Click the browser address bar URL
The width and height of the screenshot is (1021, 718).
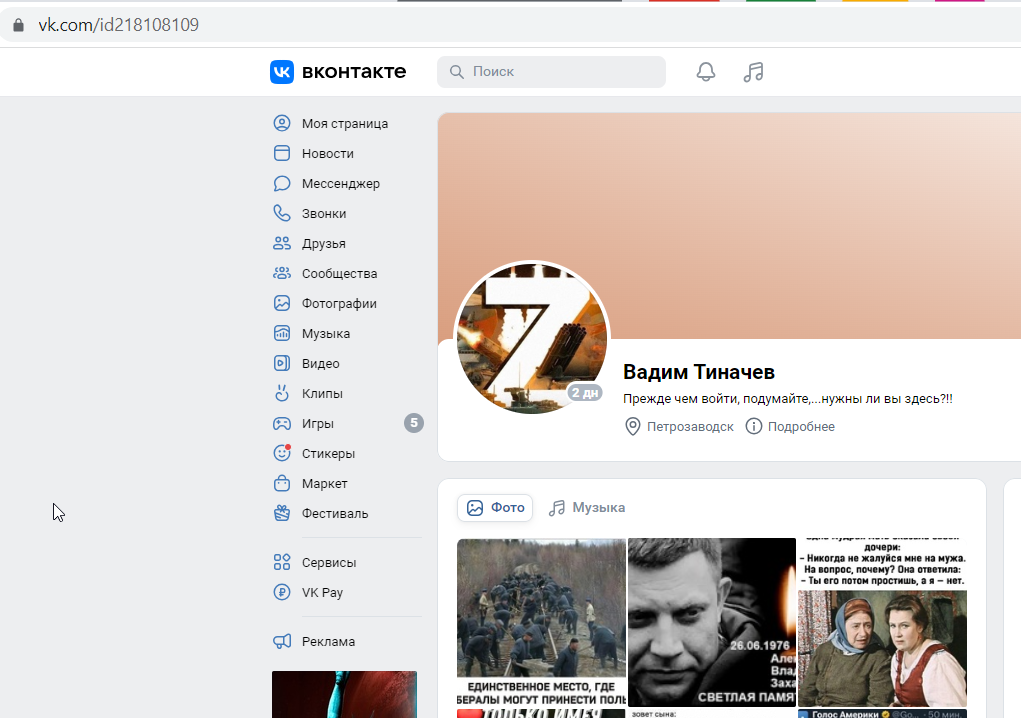[119, 25]
